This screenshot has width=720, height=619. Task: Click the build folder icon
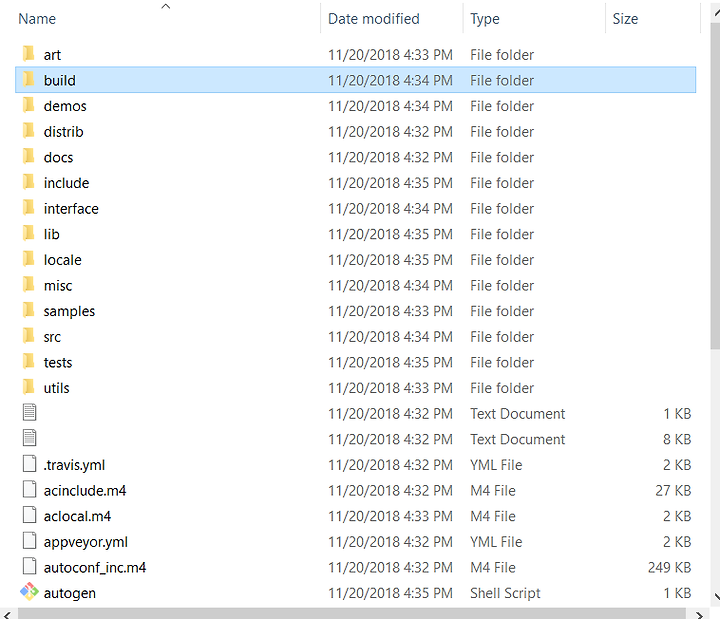click(x=28, y=79)
